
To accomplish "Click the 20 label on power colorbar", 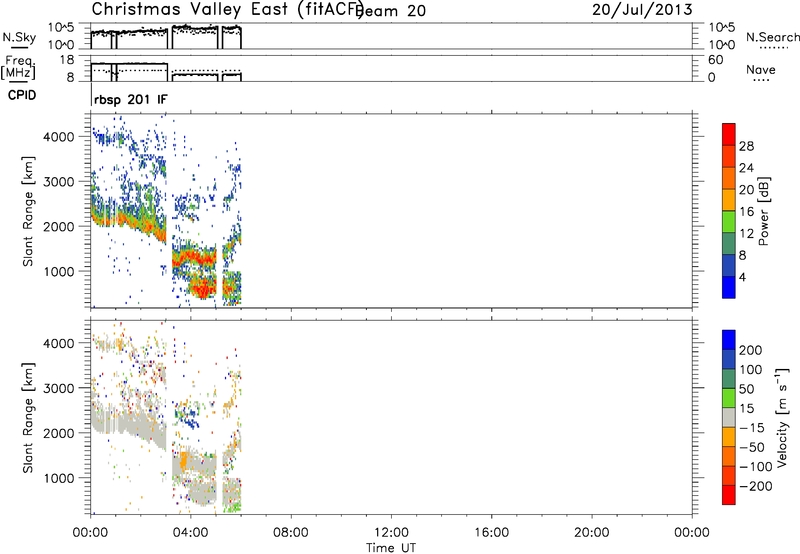I will (x=746, y=190).
